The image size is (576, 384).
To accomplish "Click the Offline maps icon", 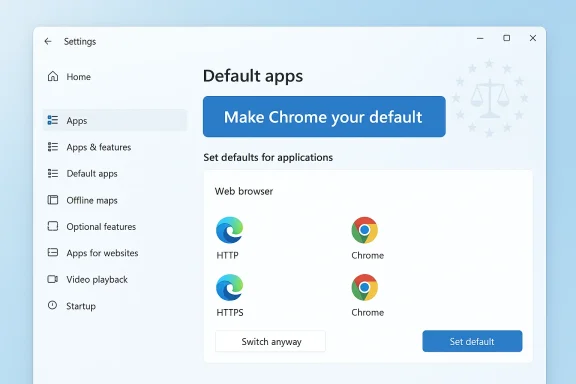I will (x=53, y=200).
